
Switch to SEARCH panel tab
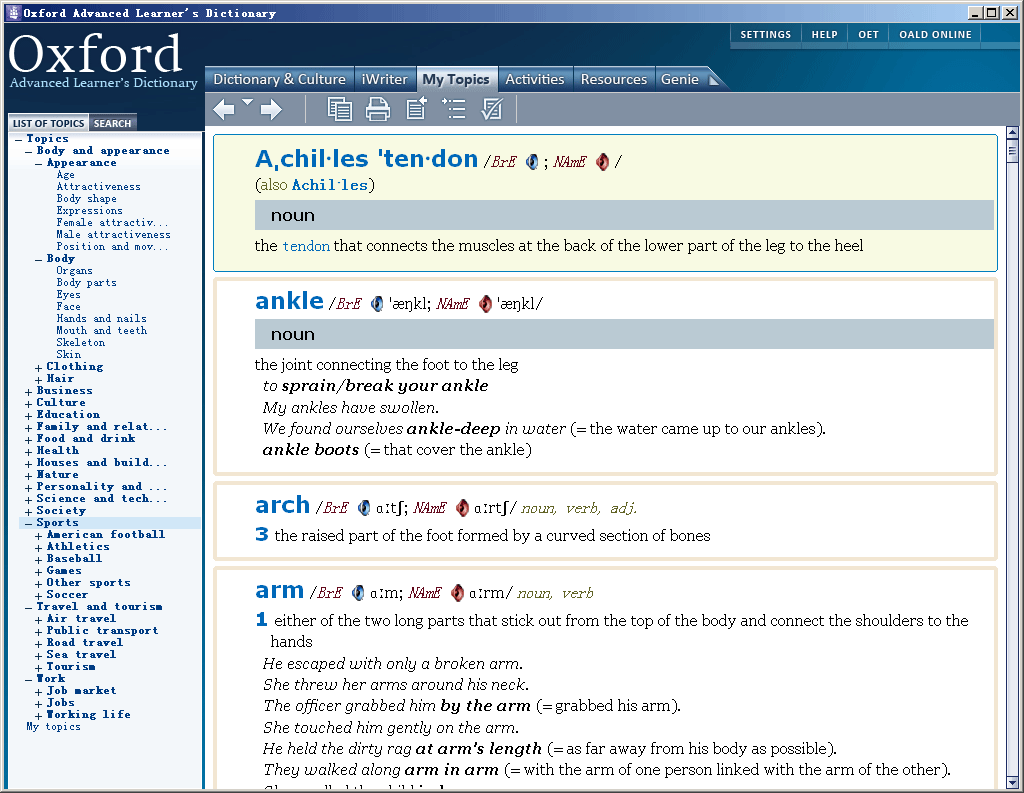pos(112,123)
